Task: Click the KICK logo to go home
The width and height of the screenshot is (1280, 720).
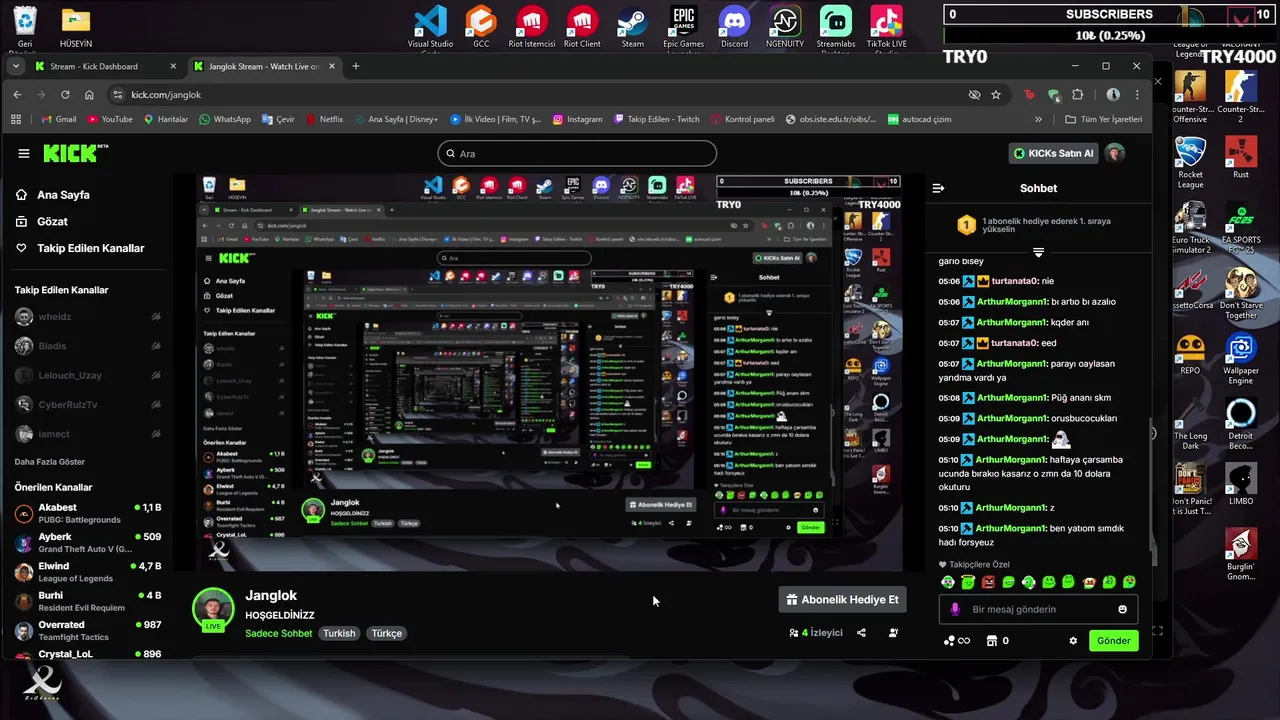Action: pyautogui.click(x=75, y=153)
